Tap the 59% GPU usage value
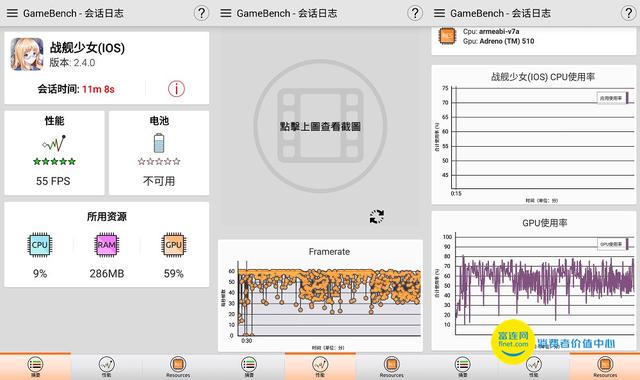The height and width of the screenshot is (380, 640). (173, 273)
